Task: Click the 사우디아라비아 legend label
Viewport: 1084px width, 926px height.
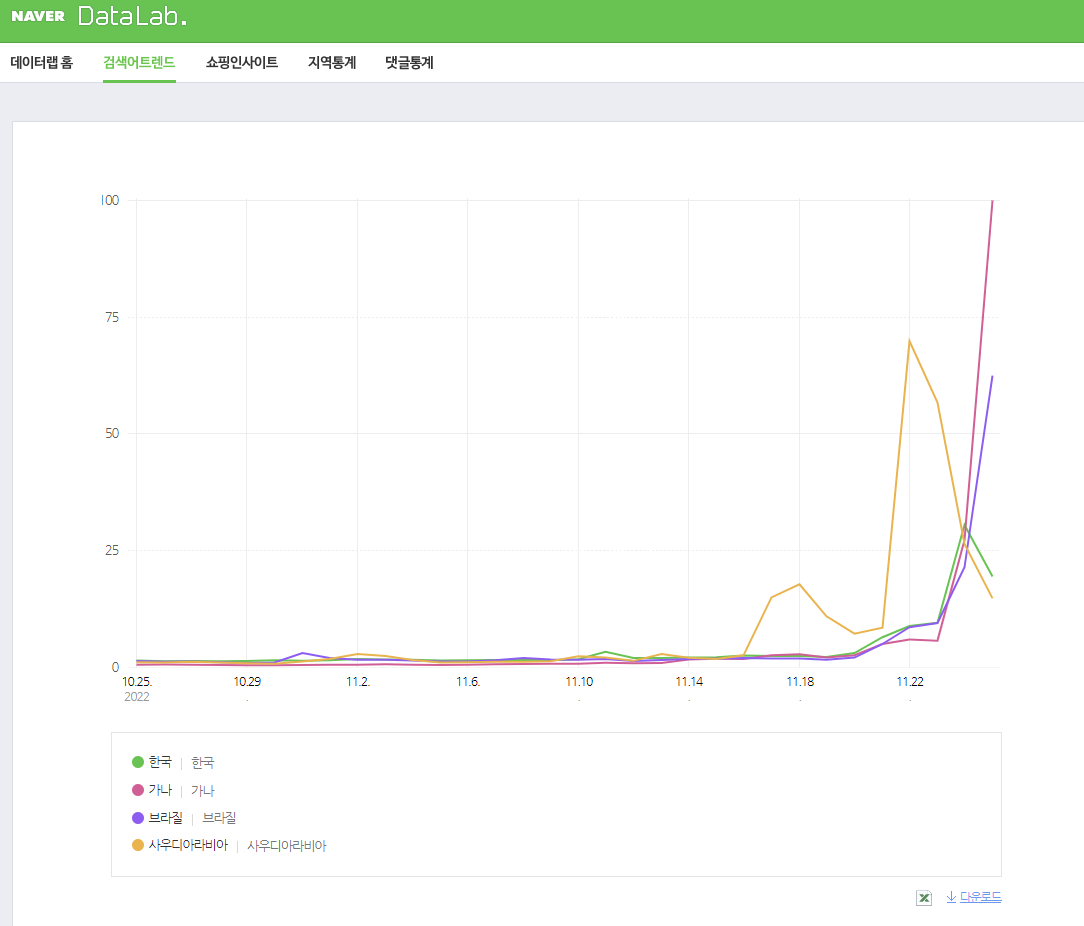Action: click(188, 845)
